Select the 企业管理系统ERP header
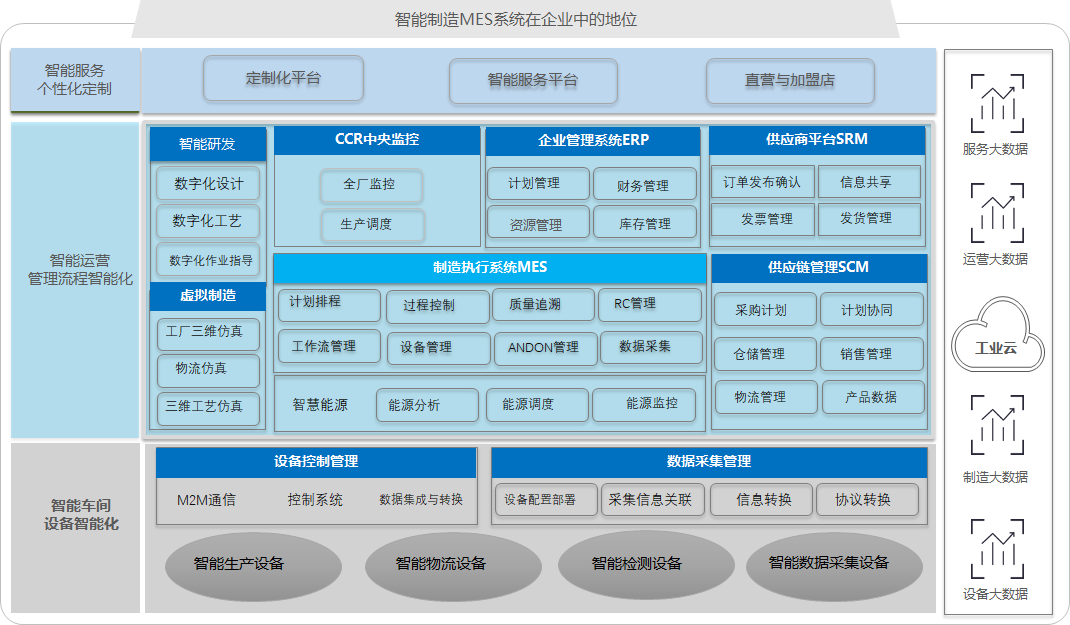 tap(594, 140)
